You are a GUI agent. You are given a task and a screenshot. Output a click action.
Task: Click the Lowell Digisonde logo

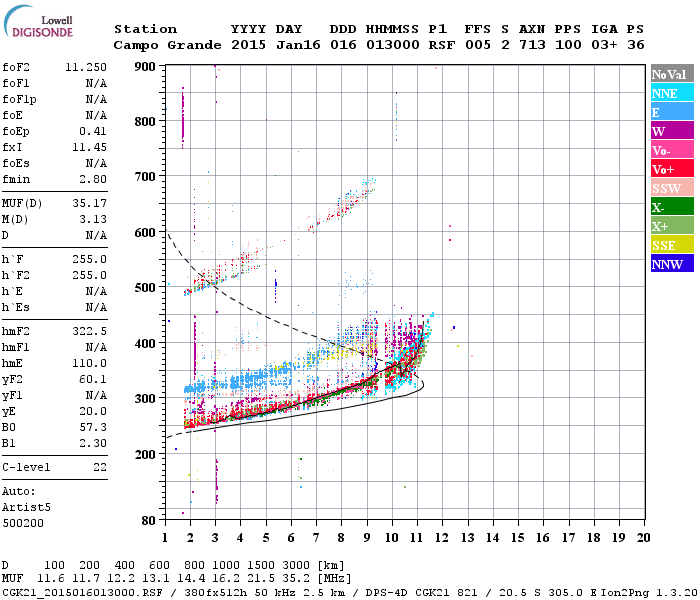click(x=38, y=22)
